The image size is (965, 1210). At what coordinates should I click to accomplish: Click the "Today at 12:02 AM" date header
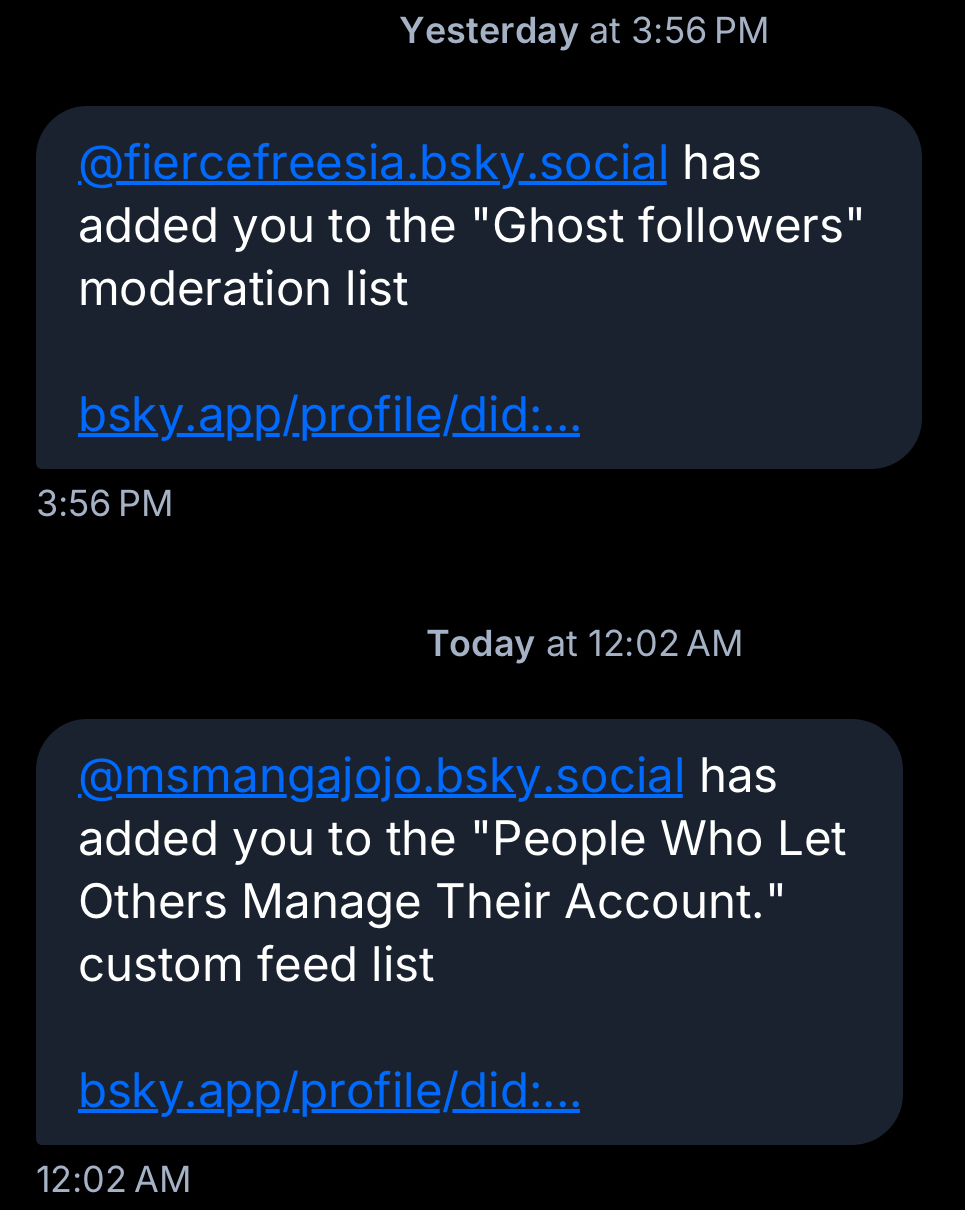pos(584,643)
